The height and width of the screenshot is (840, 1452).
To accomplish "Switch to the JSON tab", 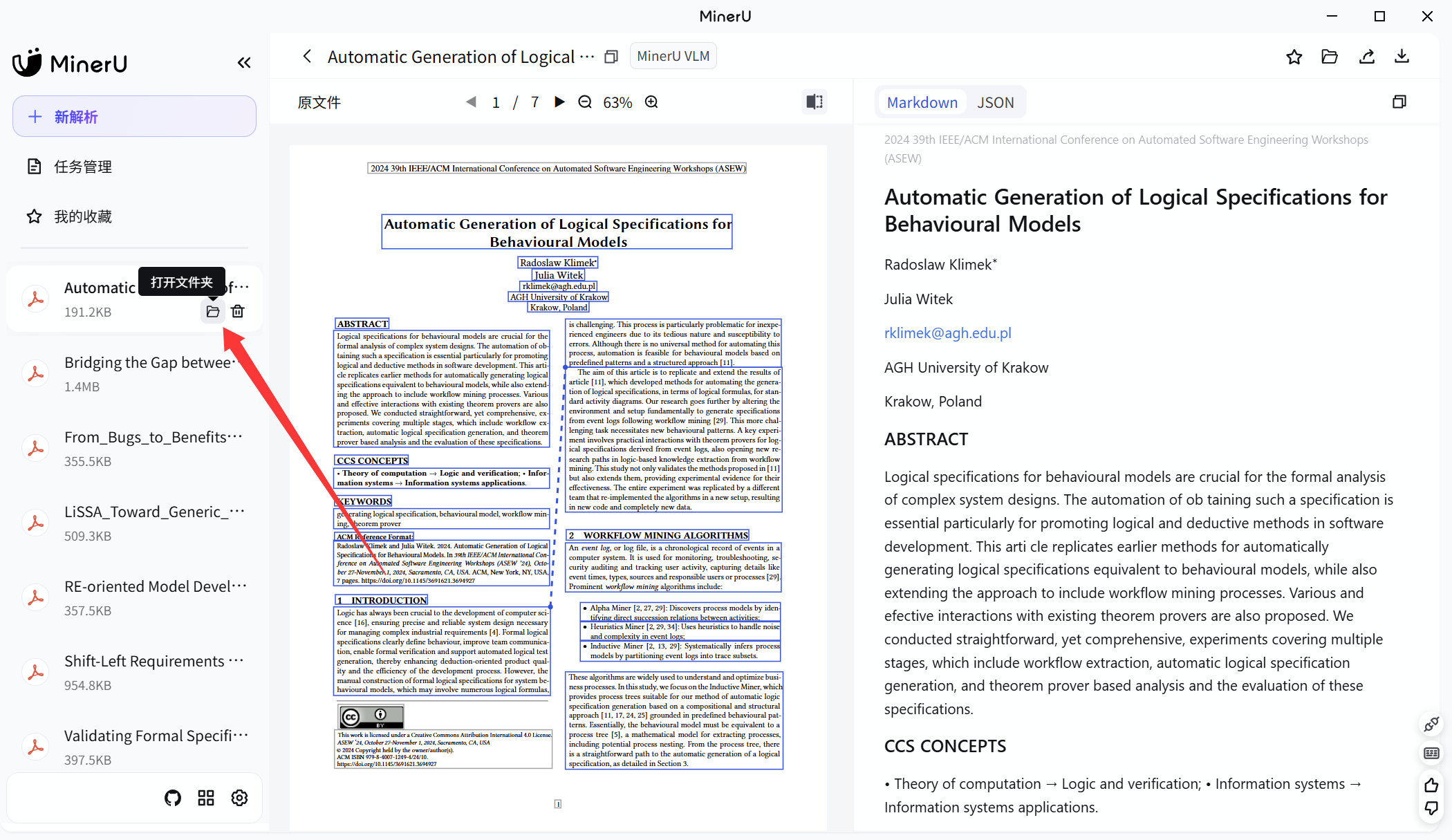I will [x=995, y=102].
